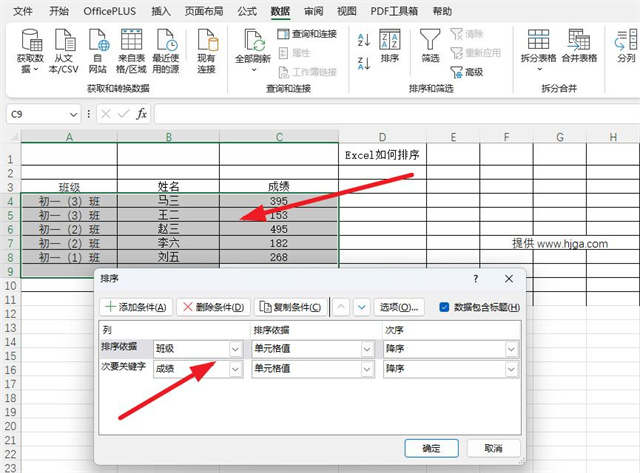Click 分列 (text to columns)

626,46
